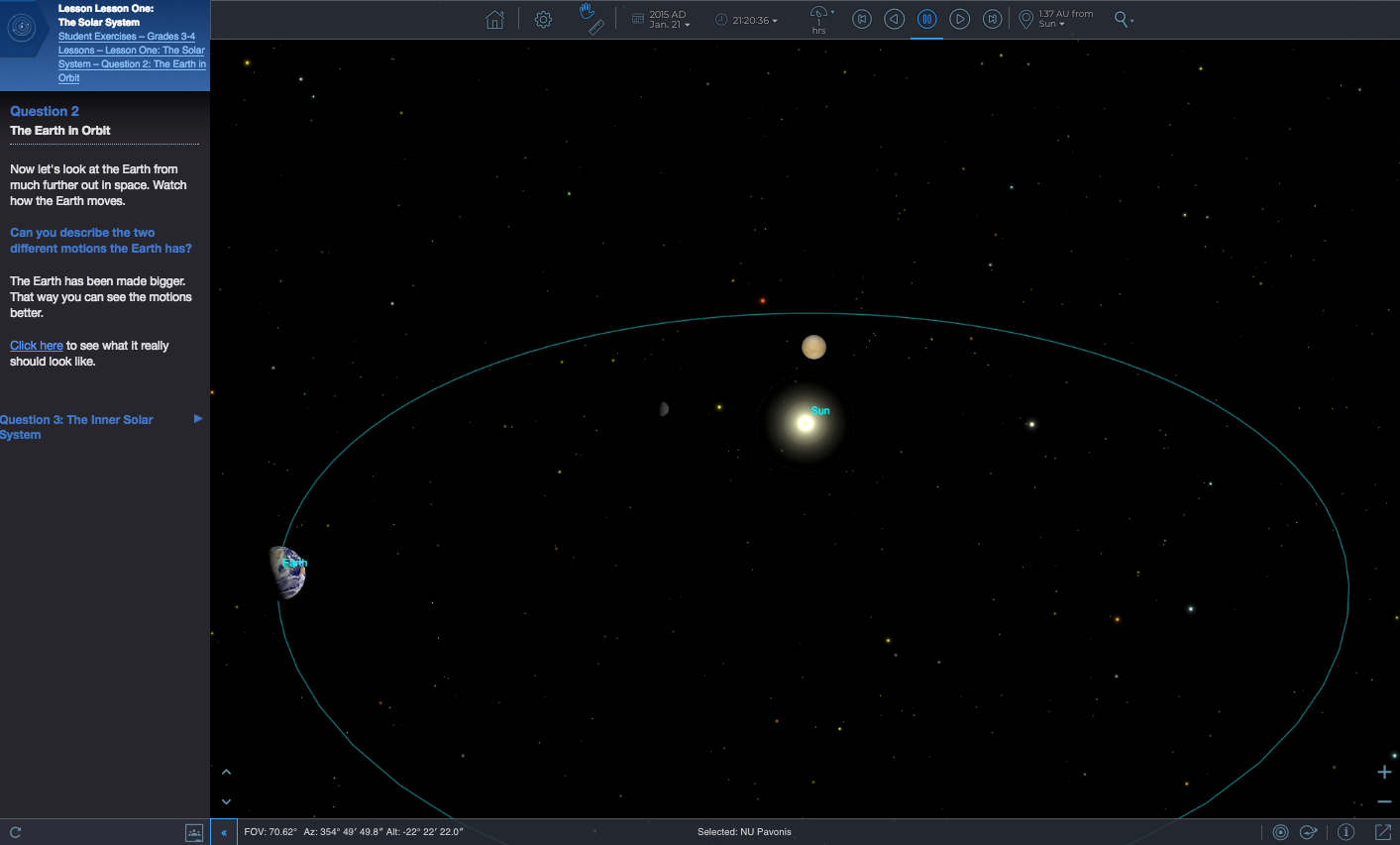Select the ruler measurement tool
This screenshot has height=845, width=1400.
(596, 28)
